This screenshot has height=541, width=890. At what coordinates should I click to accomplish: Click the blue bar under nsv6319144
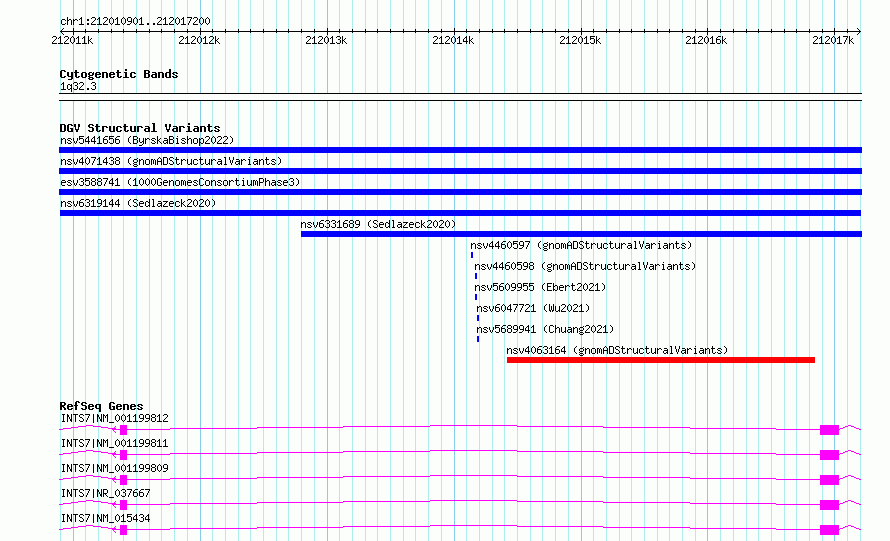tap(460, 213)
